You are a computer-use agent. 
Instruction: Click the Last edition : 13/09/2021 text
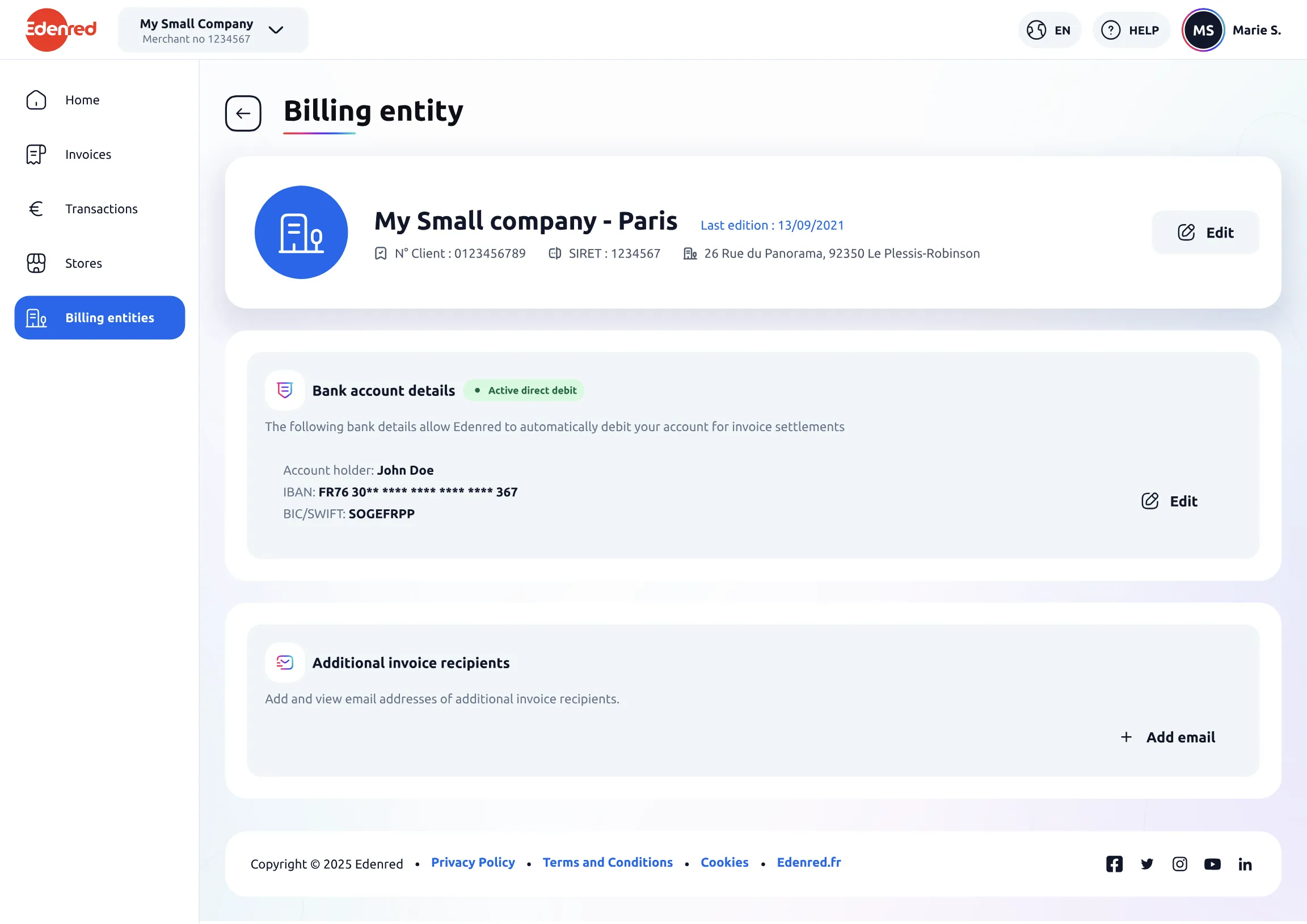click(x=772, y=225)
